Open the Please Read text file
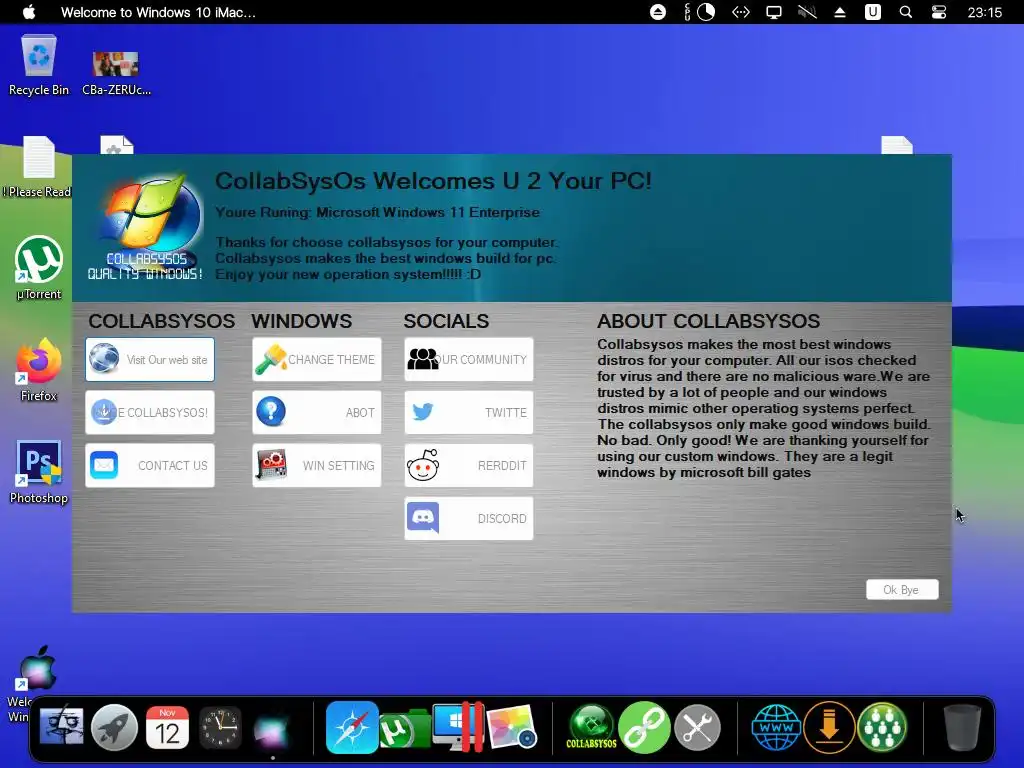Screen dimensions: 1024x768 click(39, 167)
